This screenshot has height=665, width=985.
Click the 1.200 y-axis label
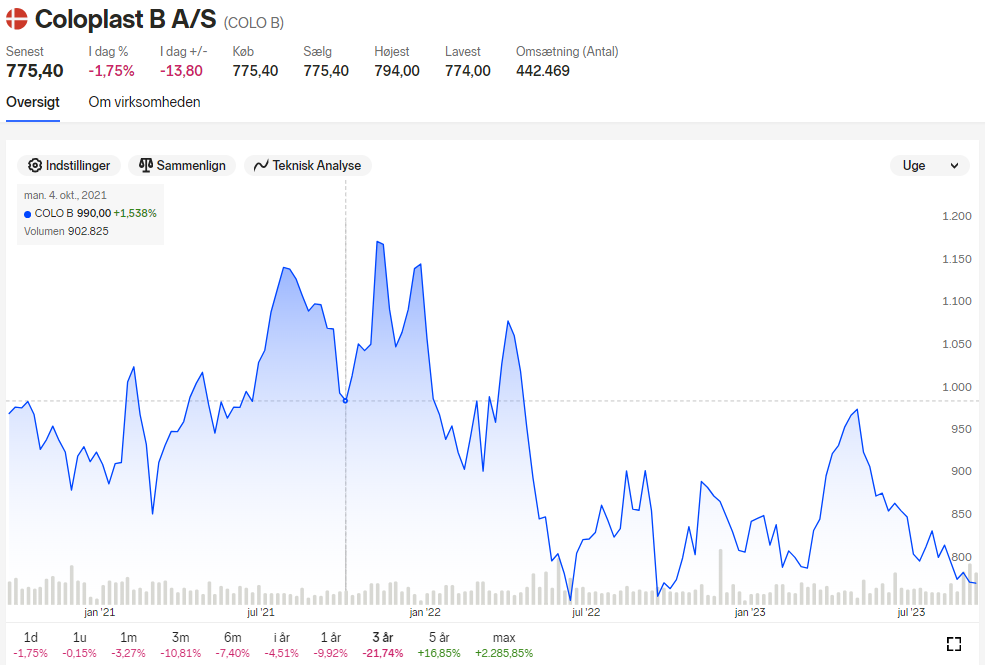(x=957, y=216)
